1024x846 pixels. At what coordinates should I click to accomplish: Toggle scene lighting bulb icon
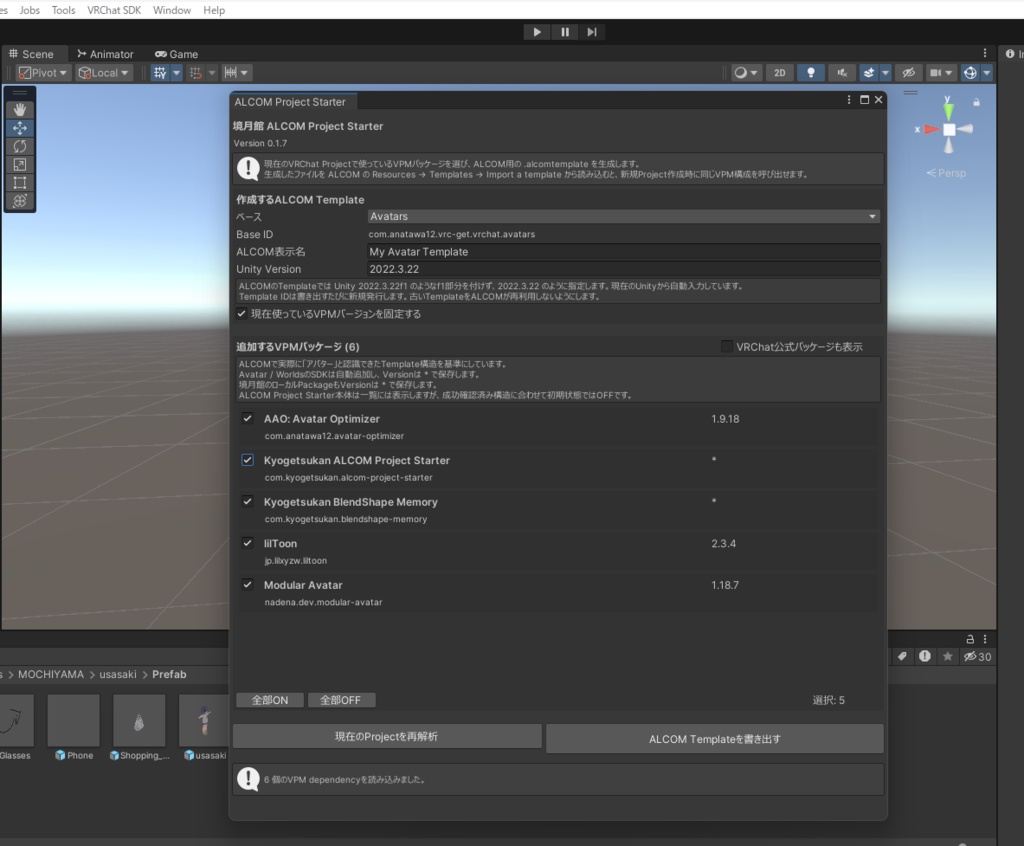(811, 73)
